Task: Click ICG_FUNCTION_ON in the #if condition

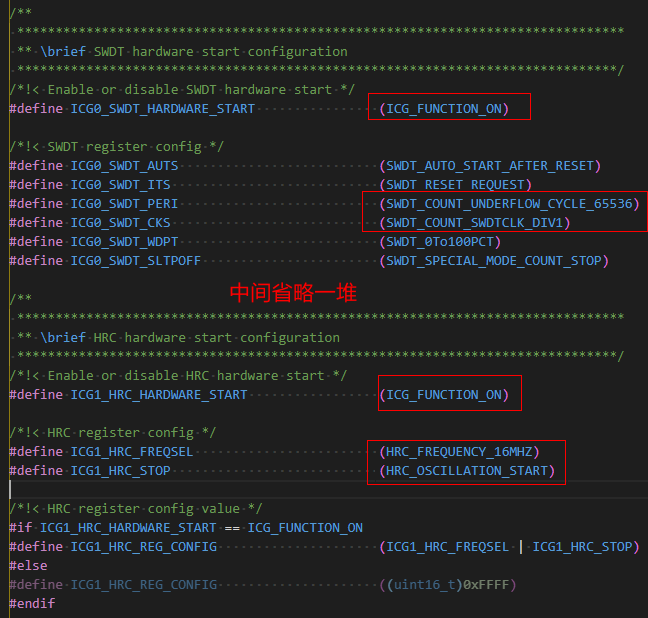Action: (305, 528)
